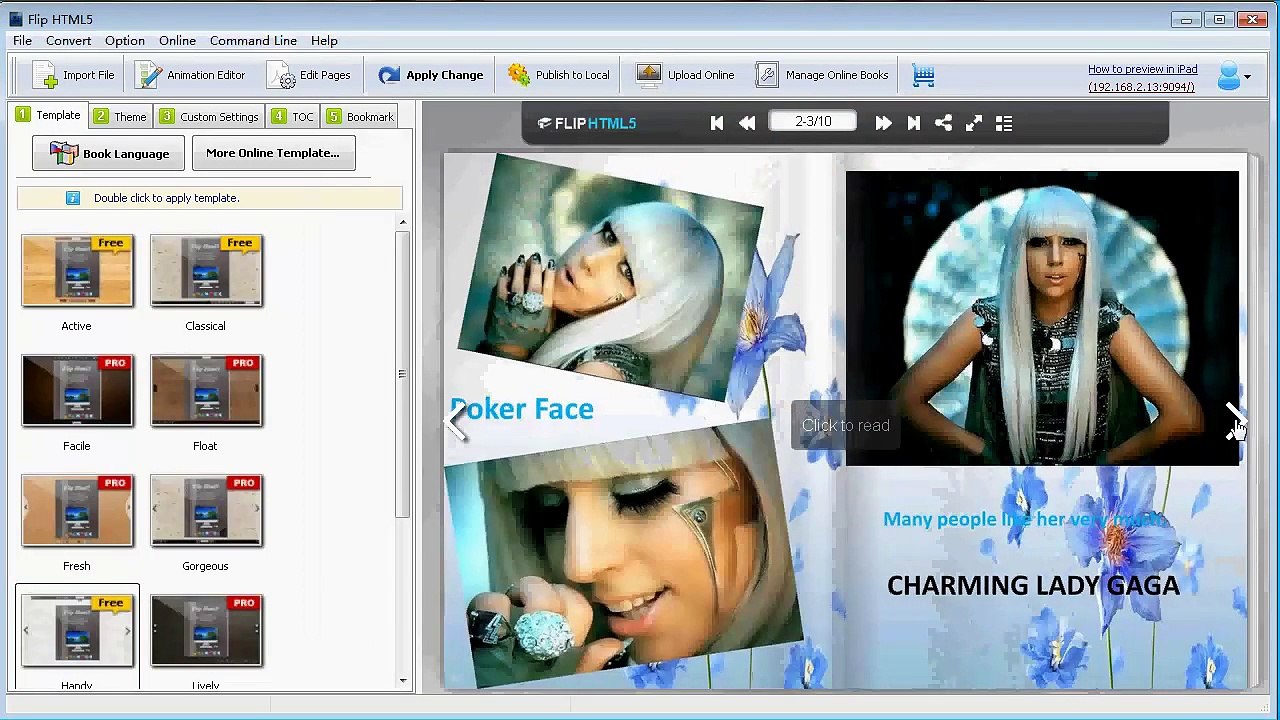The image size is (1280, 720).
Task: Go to first page in viewer
Action: (x=717, y=123)
